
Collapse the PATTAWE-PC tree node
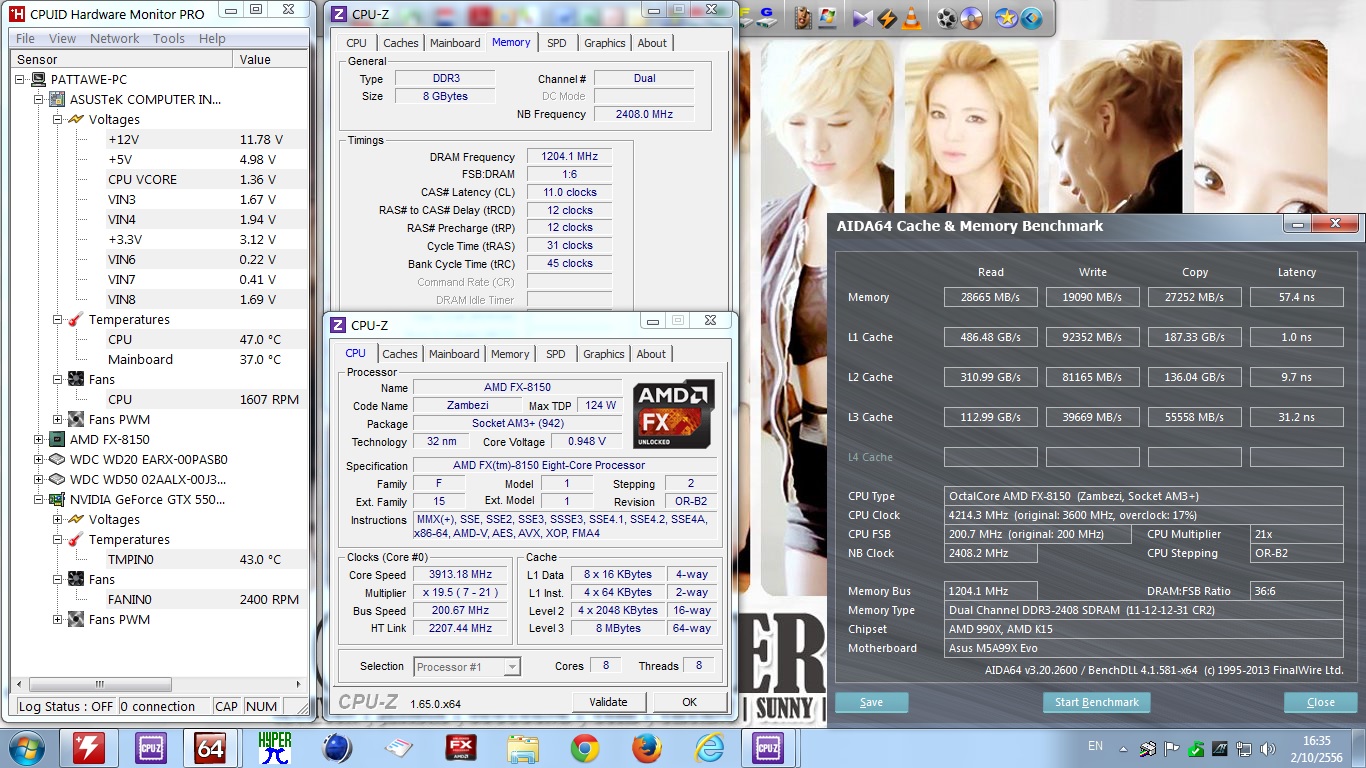(22, 79)
